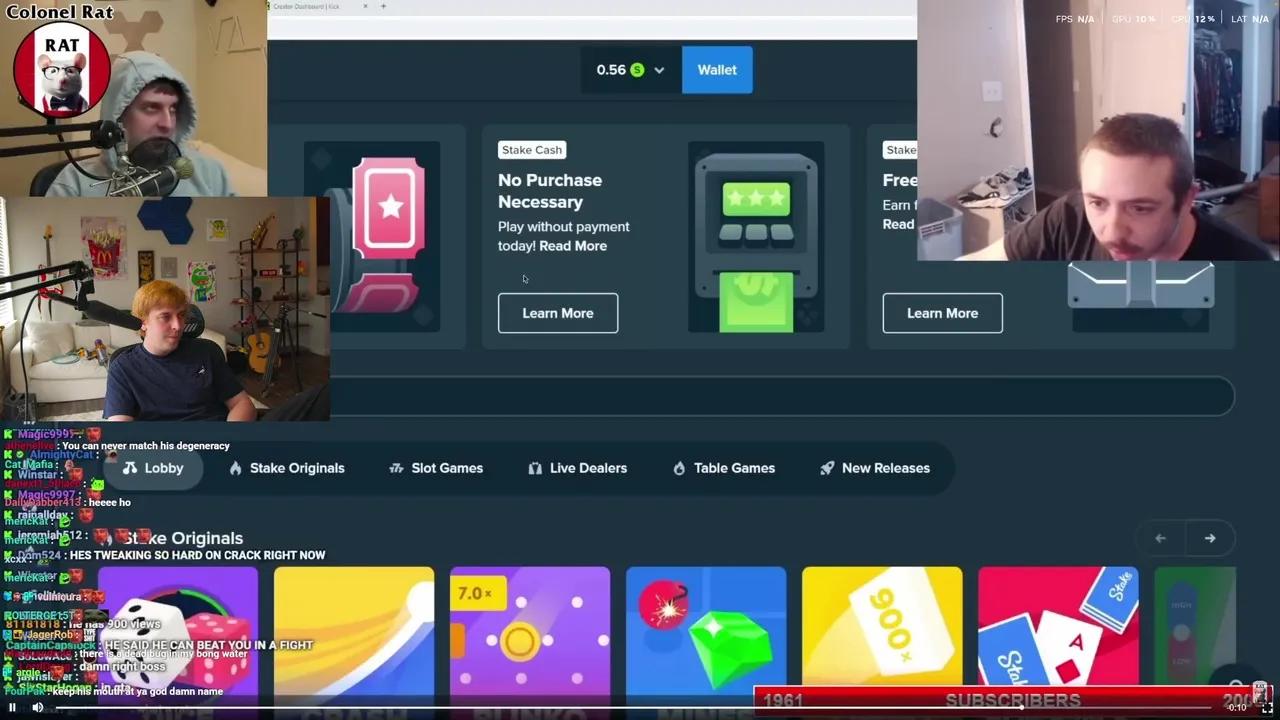
Task: Pause the video playback
Action: [13, 707]
